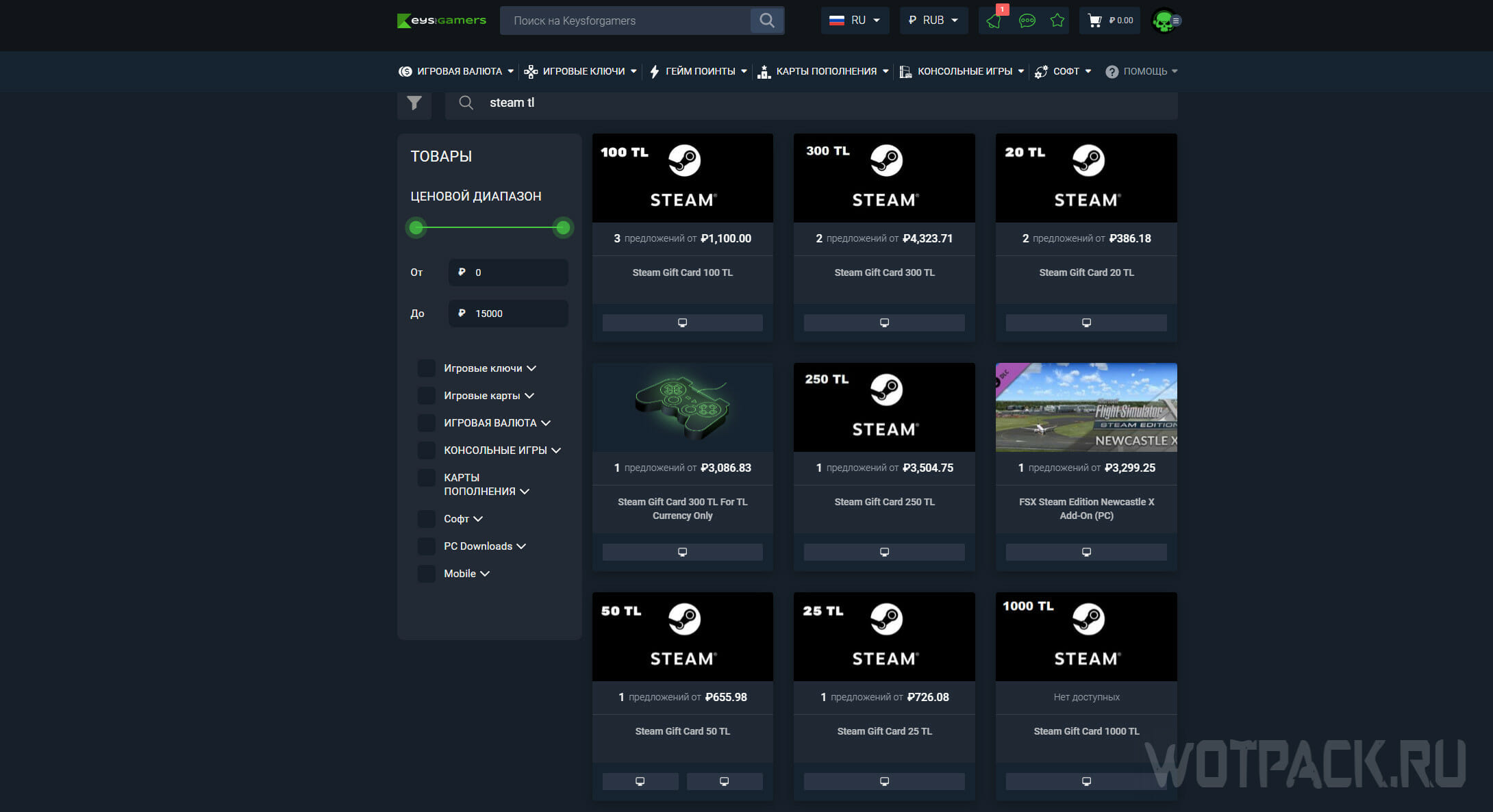
Task: Open the Steam Gift Card 100 TL link
Action: 682,272
